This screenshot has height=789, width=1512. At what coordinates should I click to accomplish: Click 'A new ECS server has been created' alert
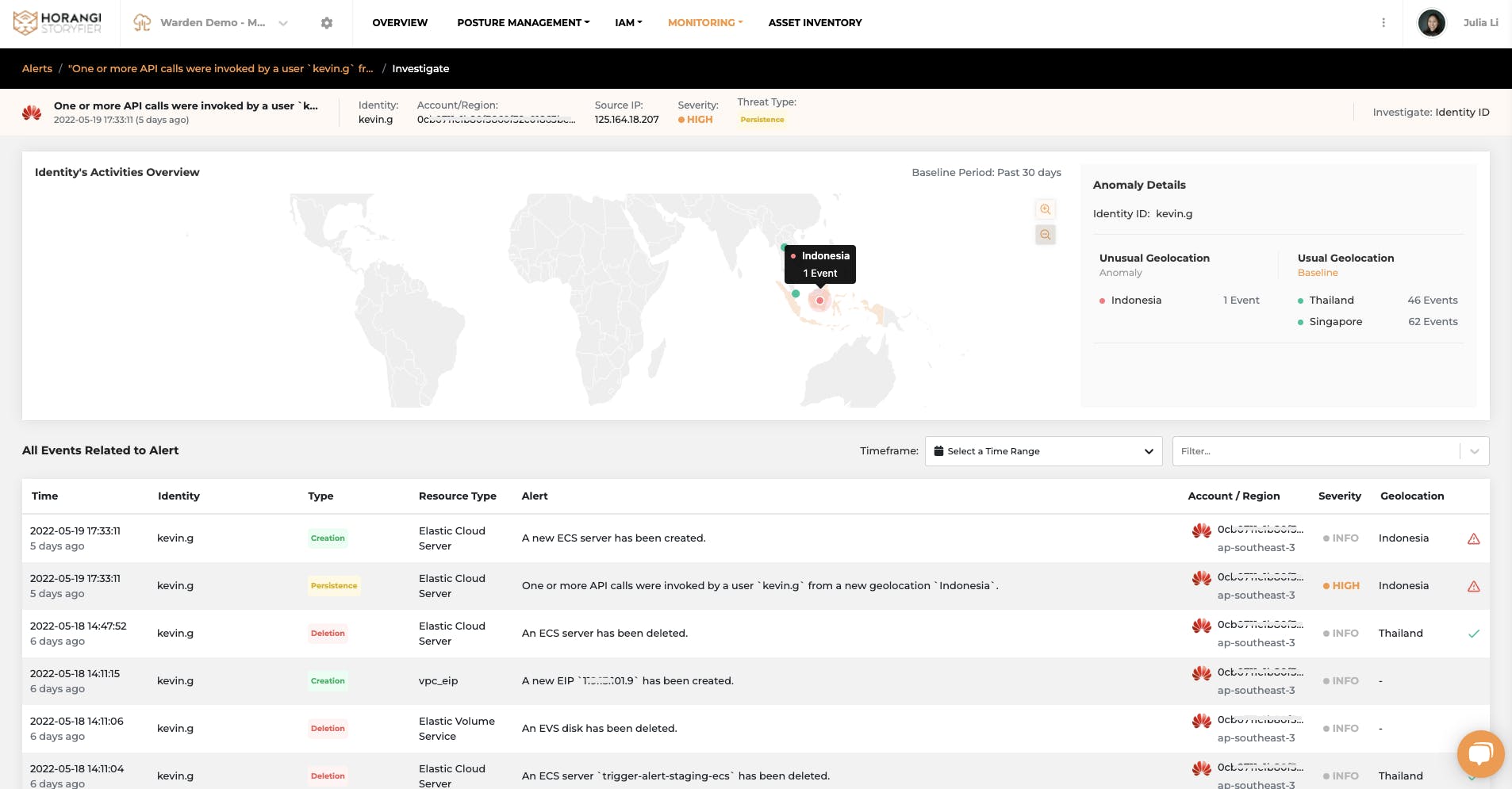613,538
